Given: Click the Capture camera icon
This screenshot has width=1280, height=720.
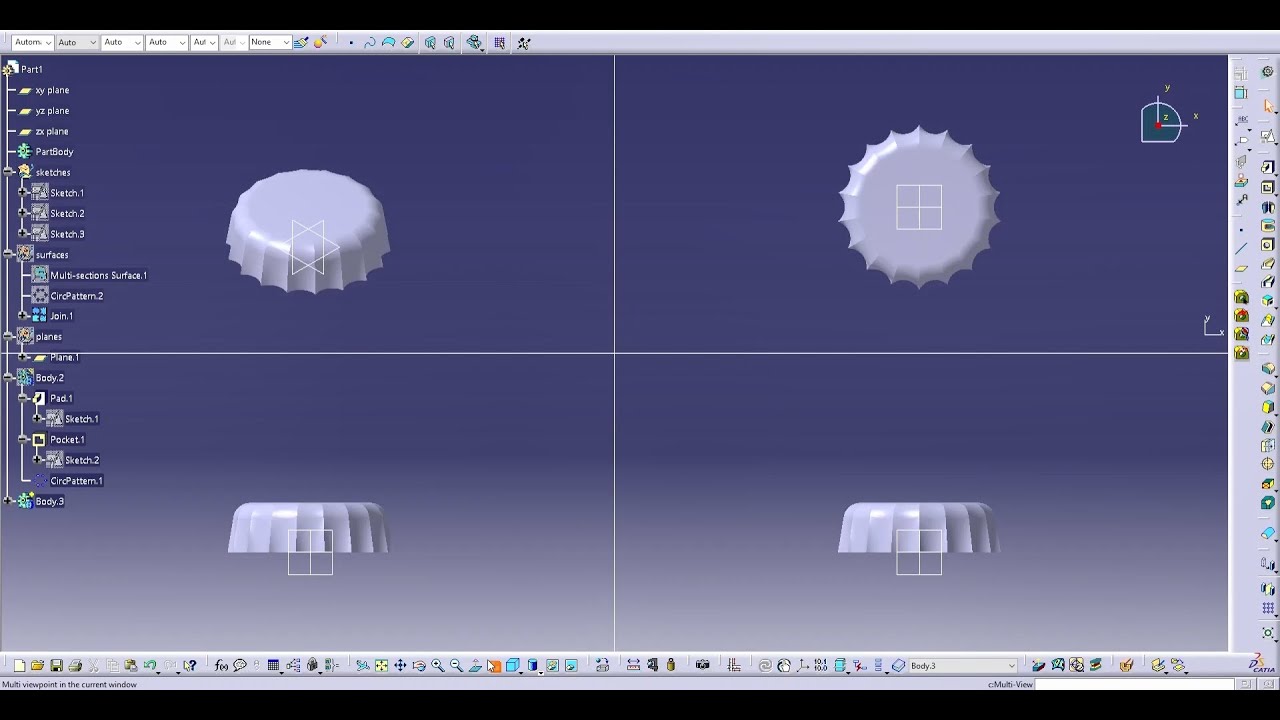Looking at the screenshot, I should tap(702, 665).
